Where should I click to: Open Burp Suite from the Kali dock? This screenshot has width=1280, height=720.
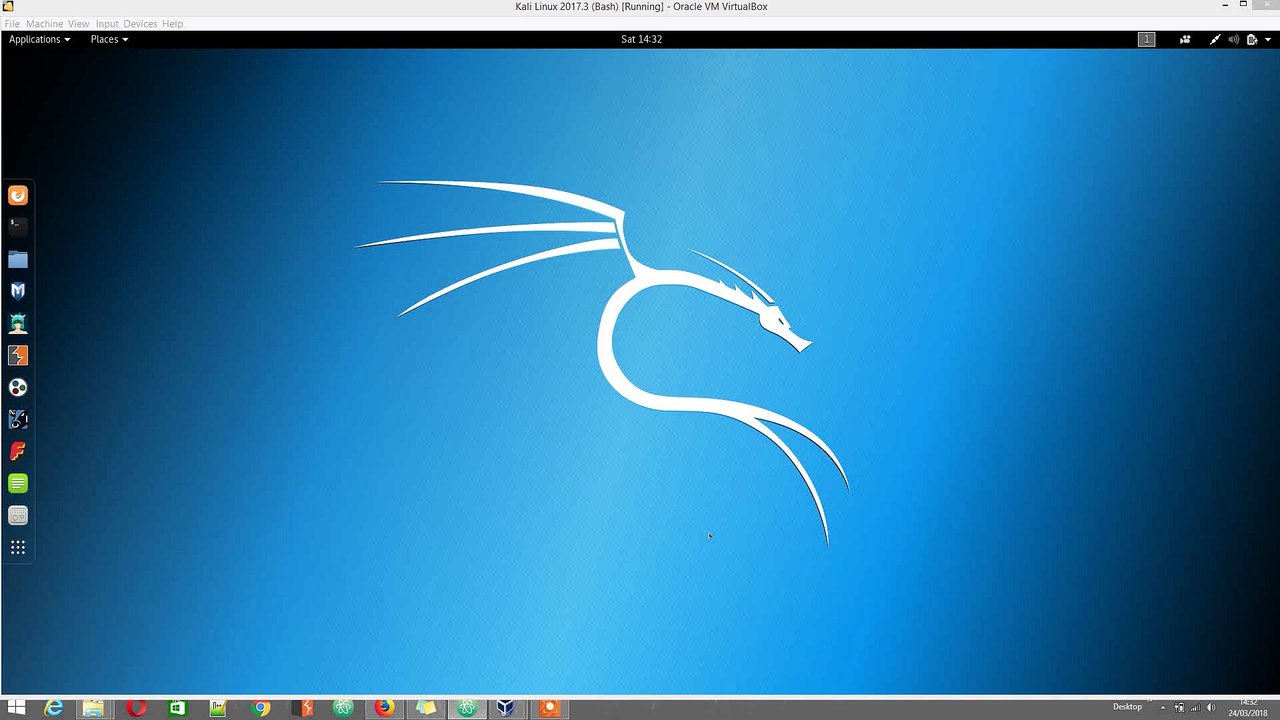[18, 355]
